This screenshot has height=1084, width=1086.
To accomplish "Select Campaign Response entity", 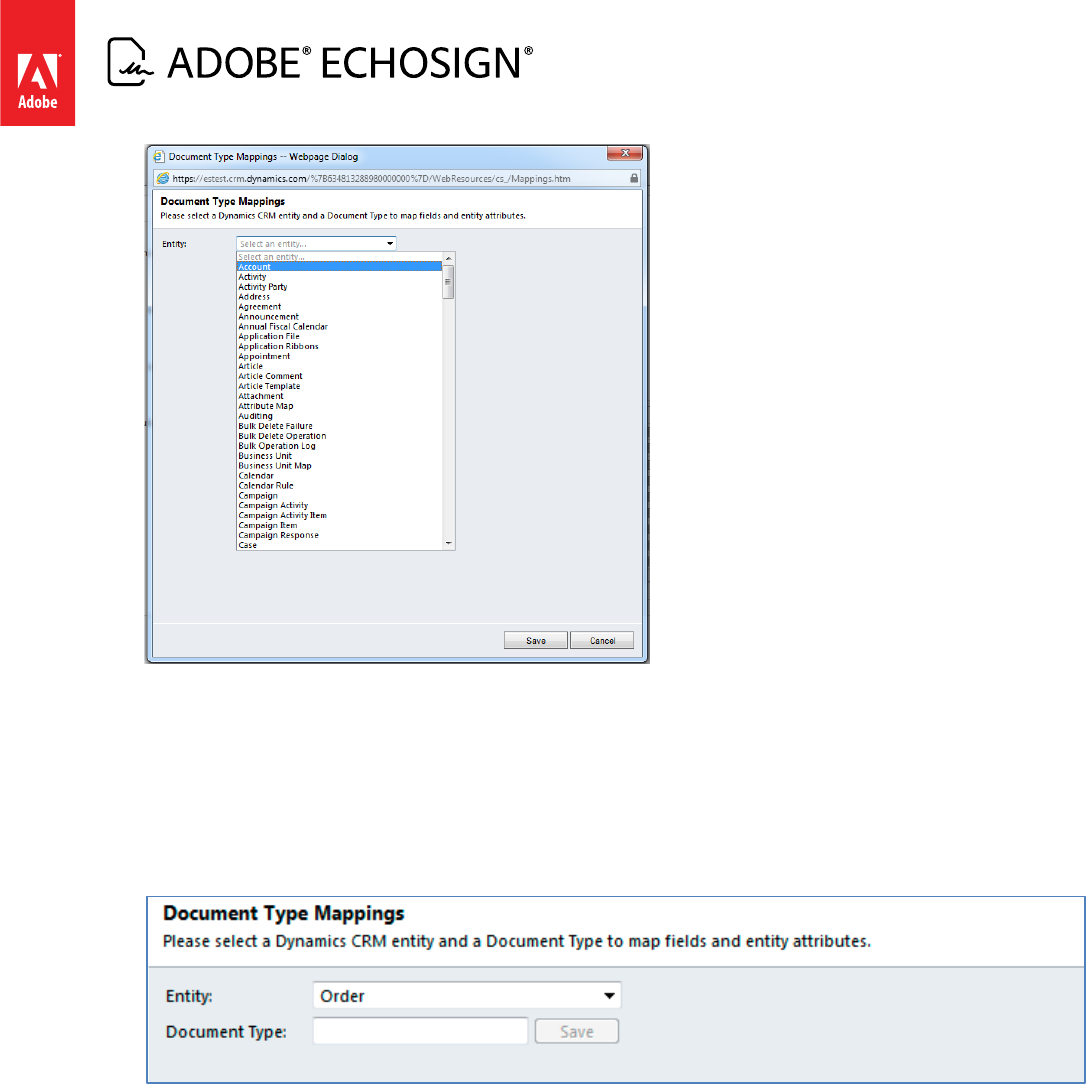I will pyautogui.click(x=339, y=535).
